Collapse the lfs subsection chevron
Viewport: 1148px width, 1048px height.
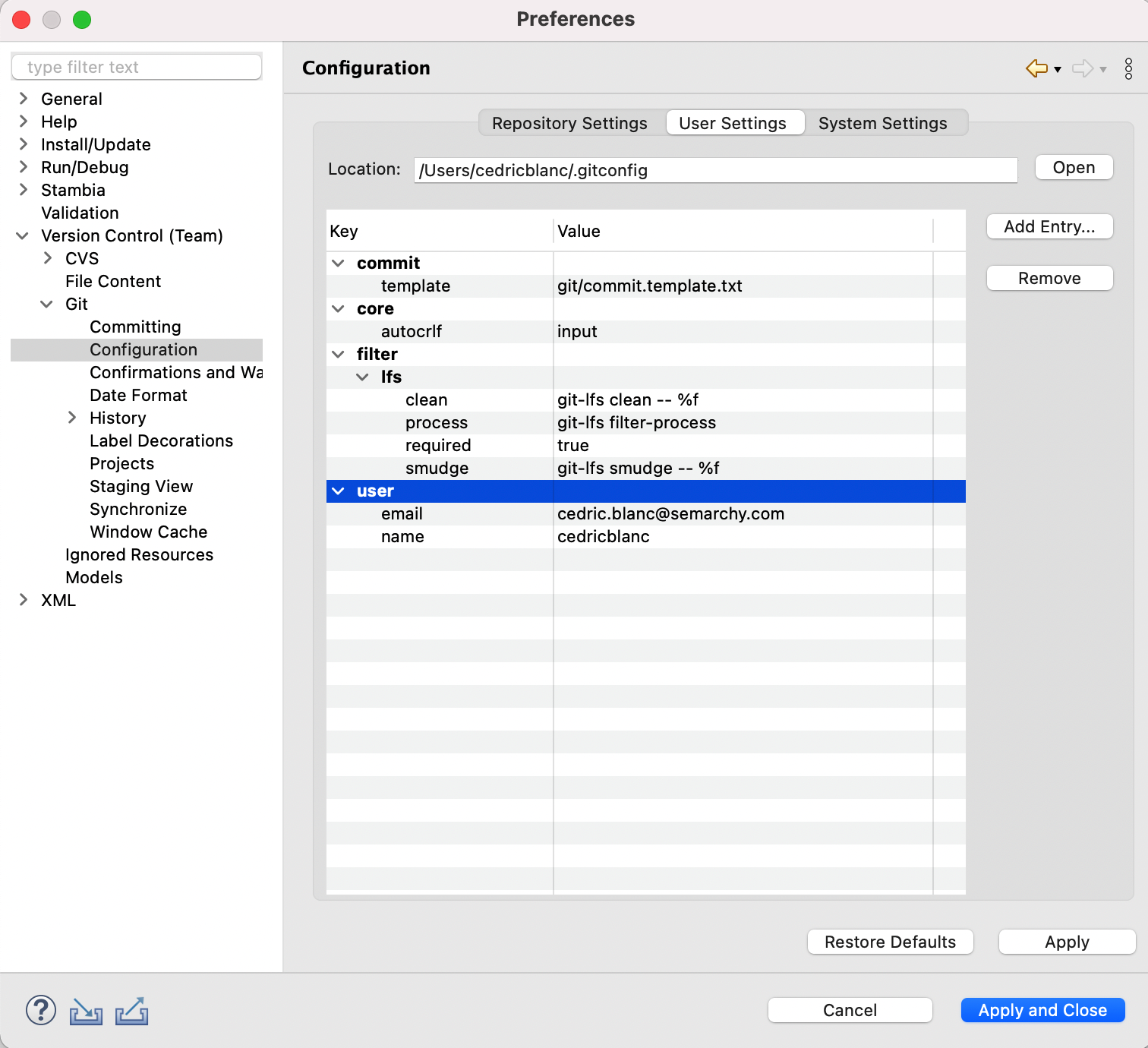(x=363, y=377)
